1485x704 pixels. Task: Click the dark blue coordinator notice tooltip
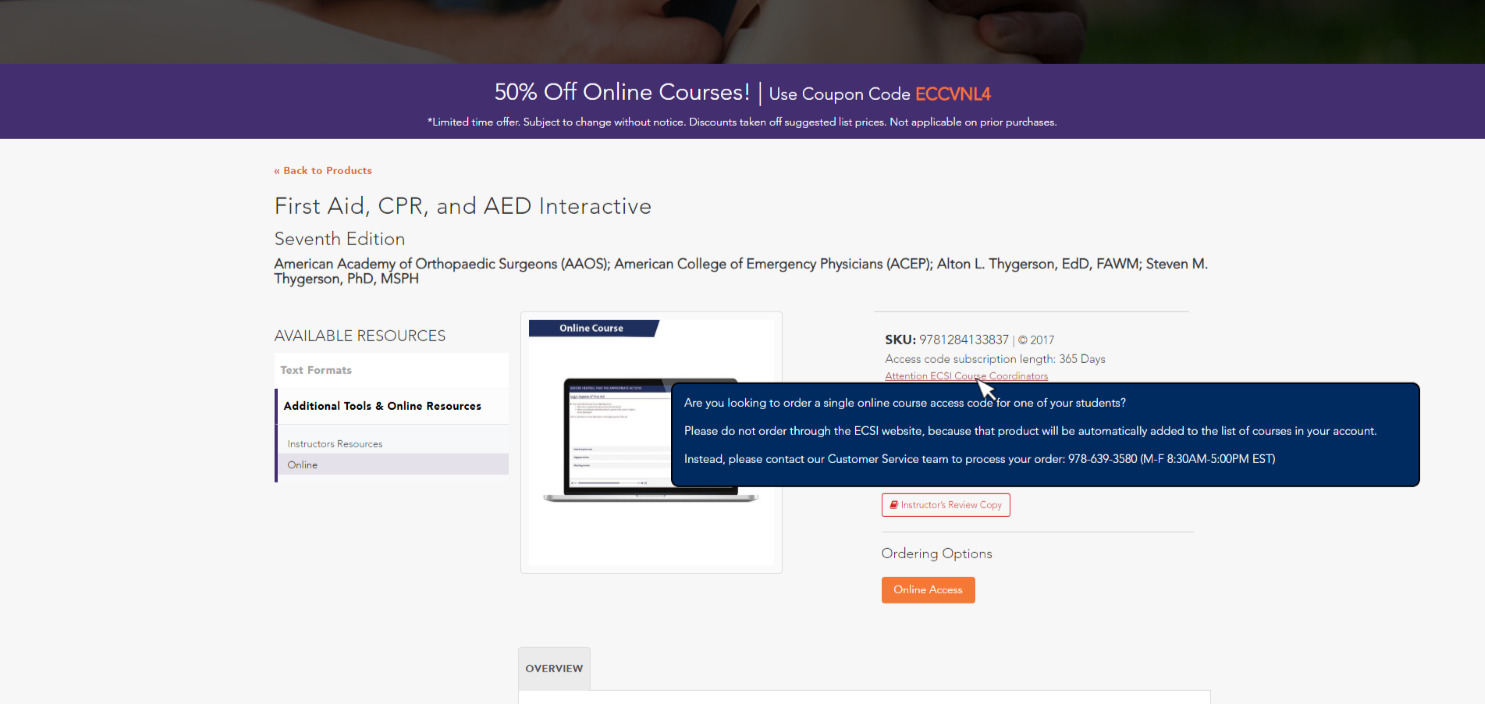point(1045,434)
